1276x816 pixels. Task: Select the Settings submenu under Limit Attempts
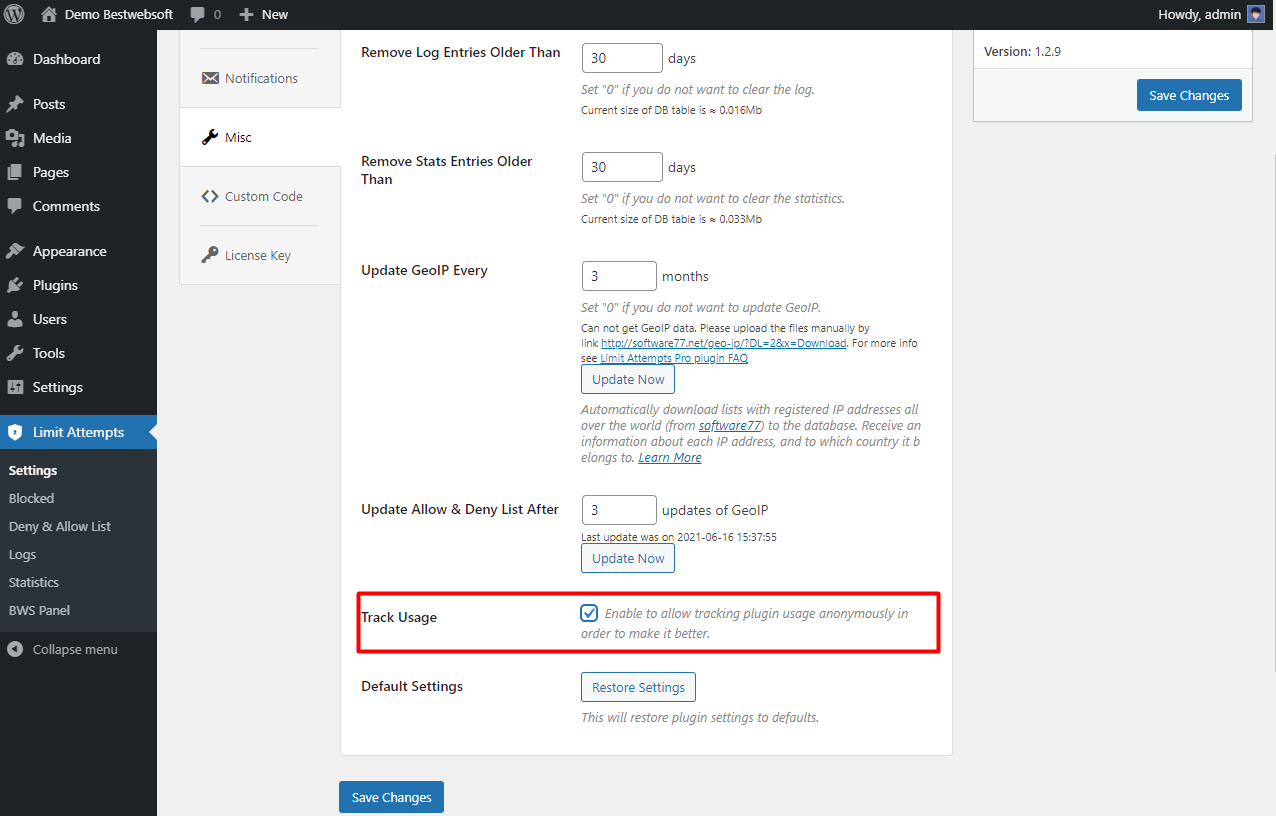[33, 470]
